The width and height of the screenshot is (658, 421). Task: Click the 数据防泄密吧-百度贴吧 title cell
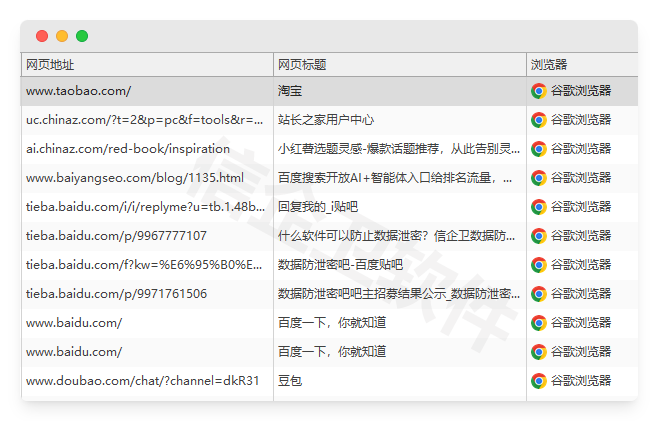[x=340, y=265]
